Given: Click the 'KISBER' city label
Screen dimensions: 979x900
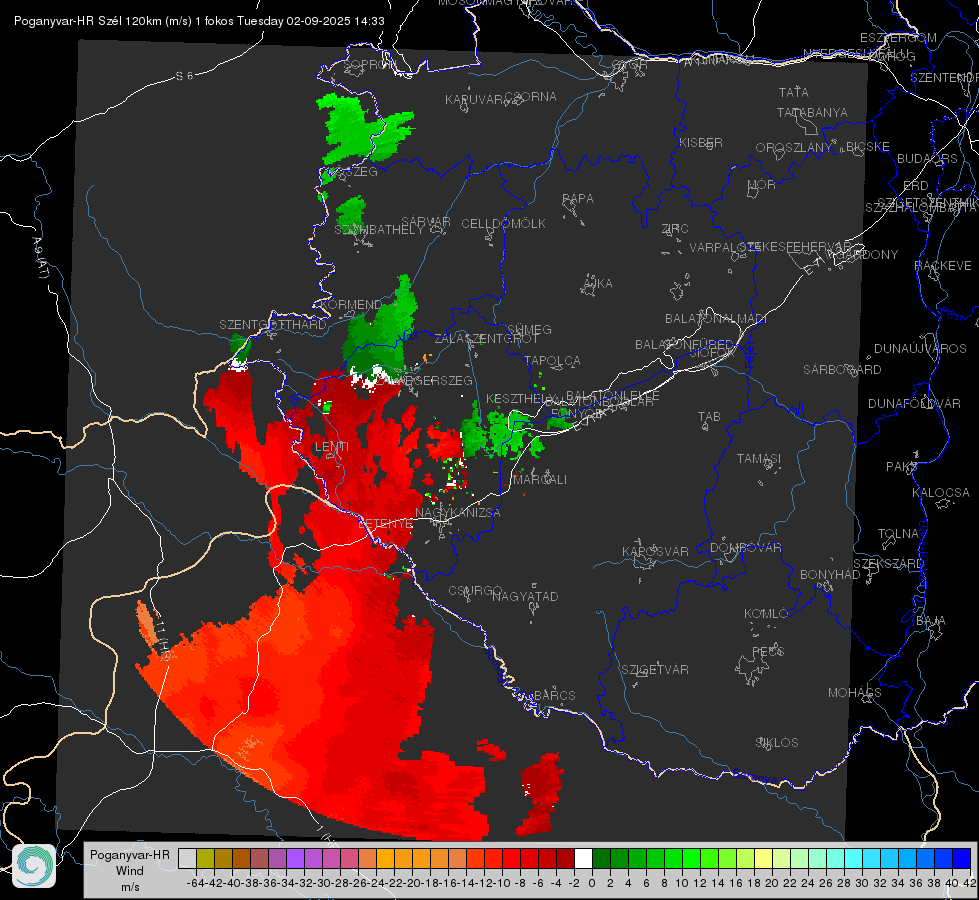Looking at the screenshot, I should click(x=701, y=143).
